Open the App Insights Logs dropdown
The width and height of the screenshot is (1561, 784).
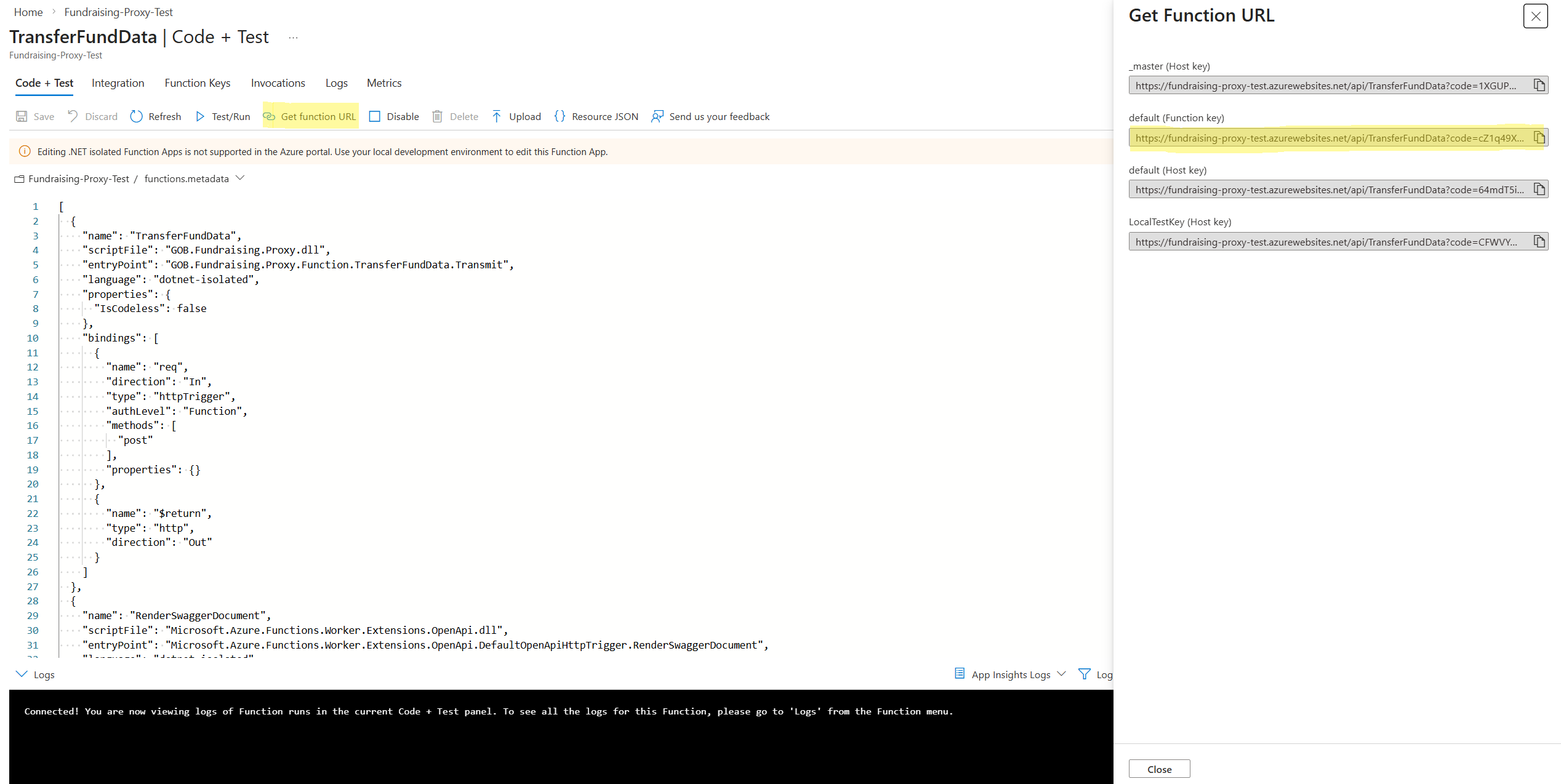tap(1061, 674)
